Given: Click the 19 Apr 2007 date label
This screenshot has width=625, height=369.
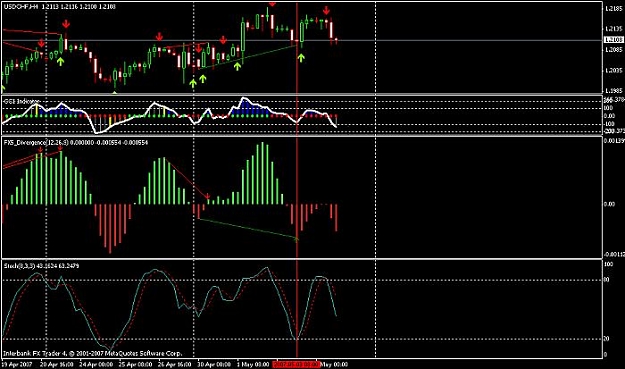Looking at the screenshot, I should [17, 364].
